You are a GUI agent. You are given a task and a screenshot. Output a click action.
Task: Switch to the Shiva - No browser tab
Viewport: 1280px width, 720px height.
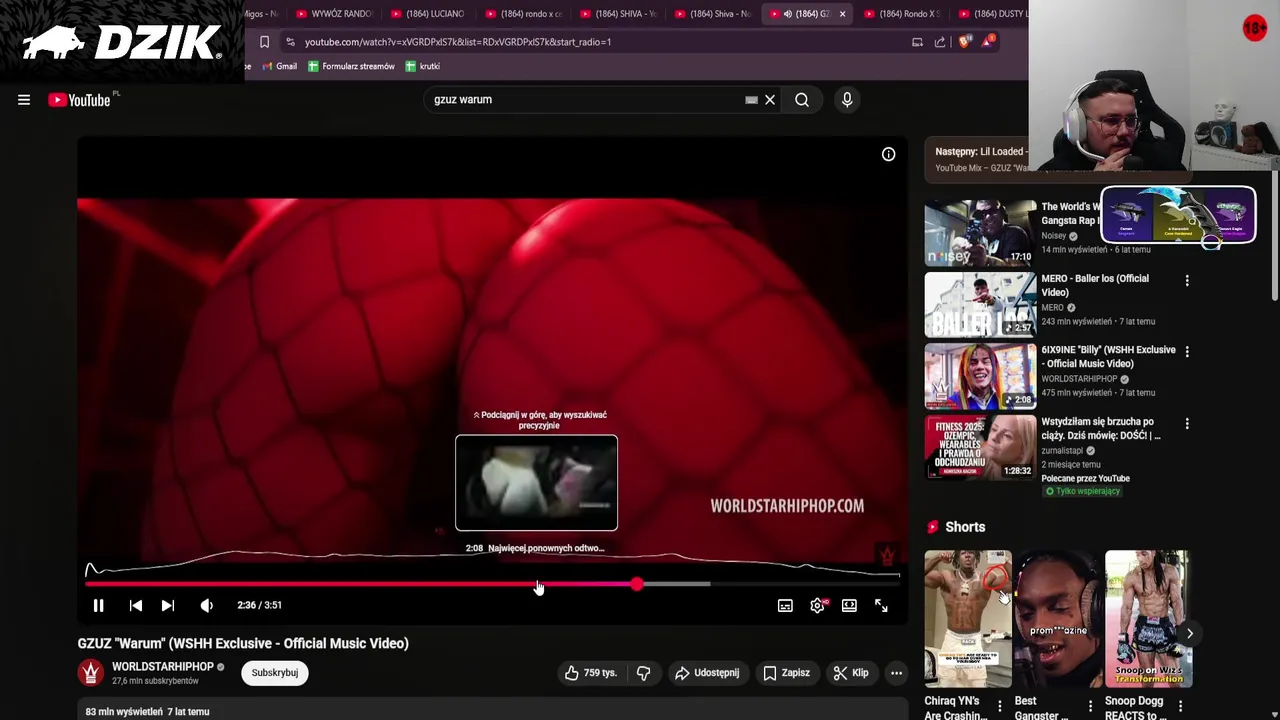(x=712, y=14)
